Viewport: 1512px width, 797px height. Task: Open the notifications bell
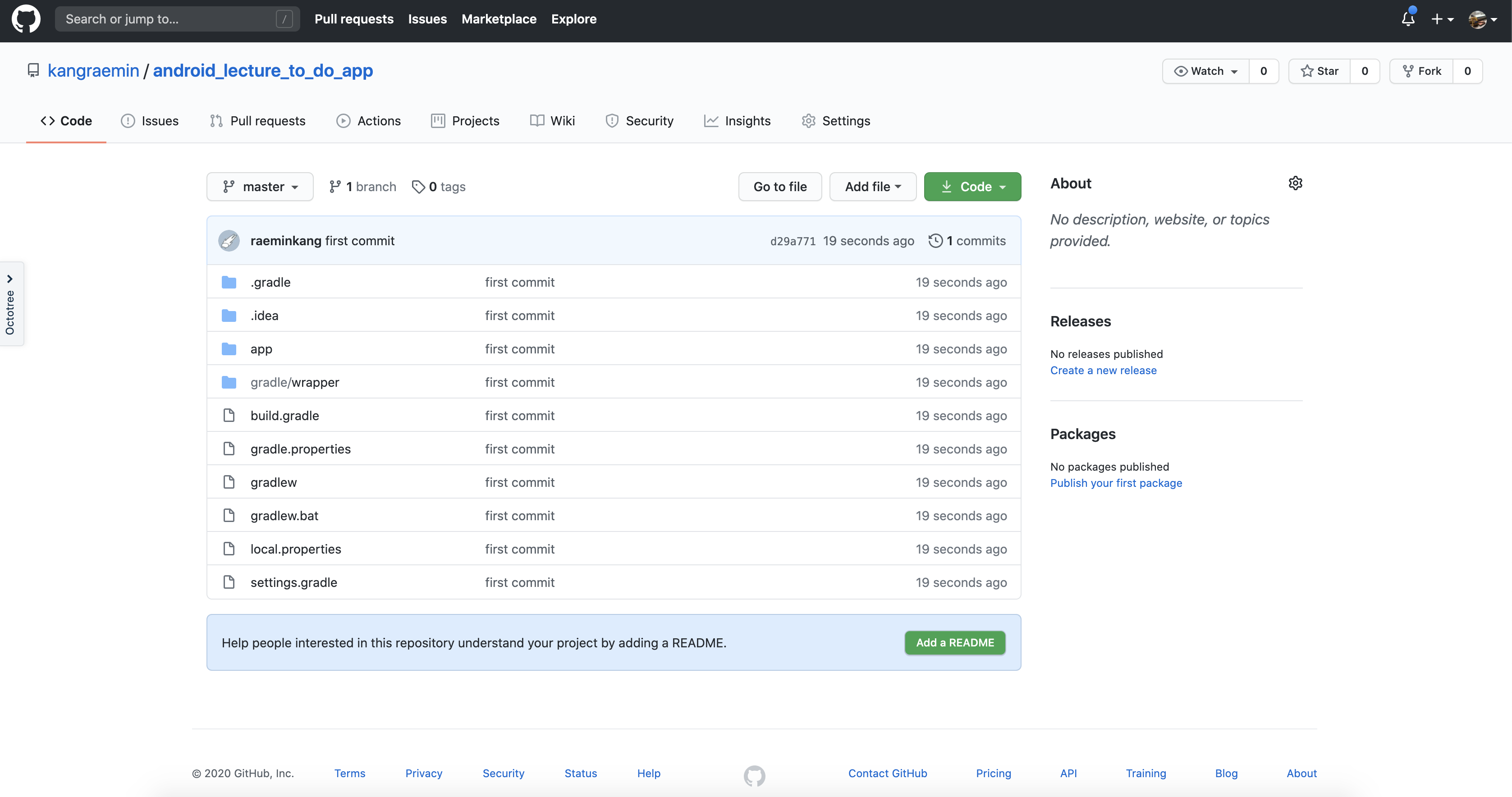point(1408,19)
